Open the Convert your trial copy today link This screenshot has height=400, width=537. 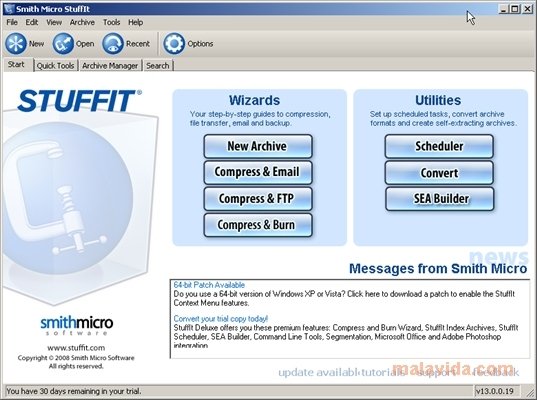pos(221,319)
